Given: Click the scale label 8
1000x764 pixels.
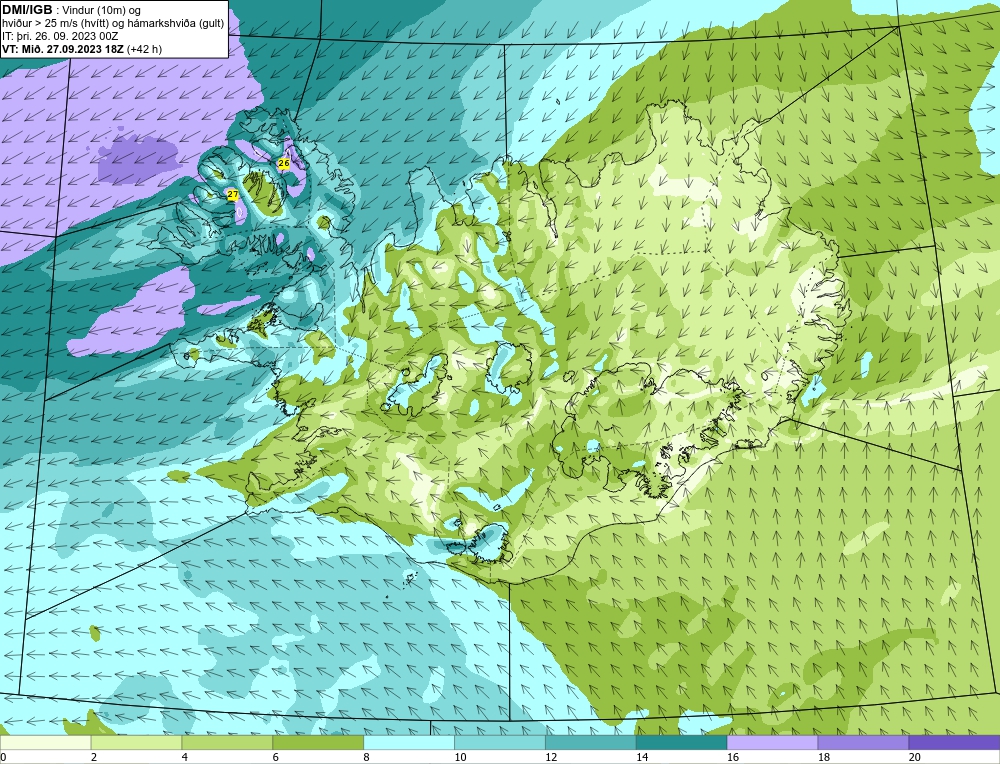Looking at the screenshot, I should tap(367, 757).
